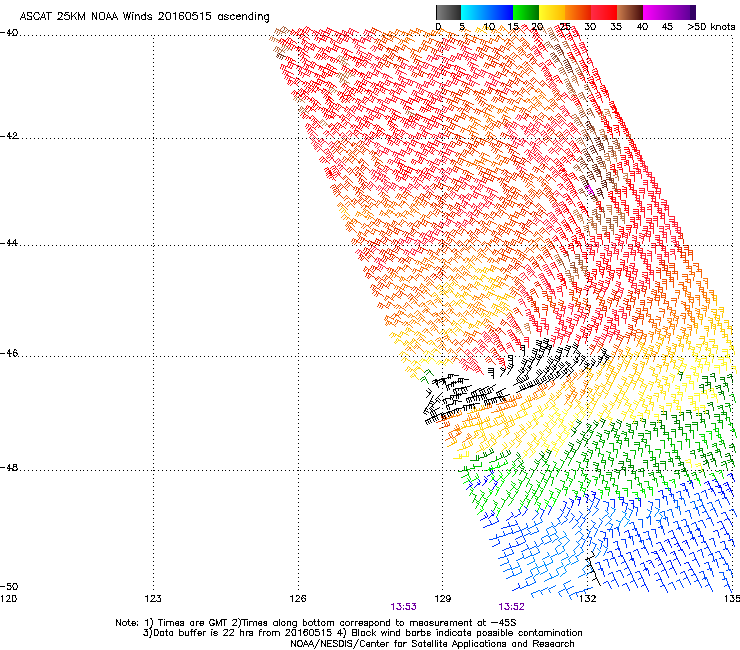Click the green 15-20 knot legend segment
Viewport: 740px width, 650px height.
coord(526,12)
